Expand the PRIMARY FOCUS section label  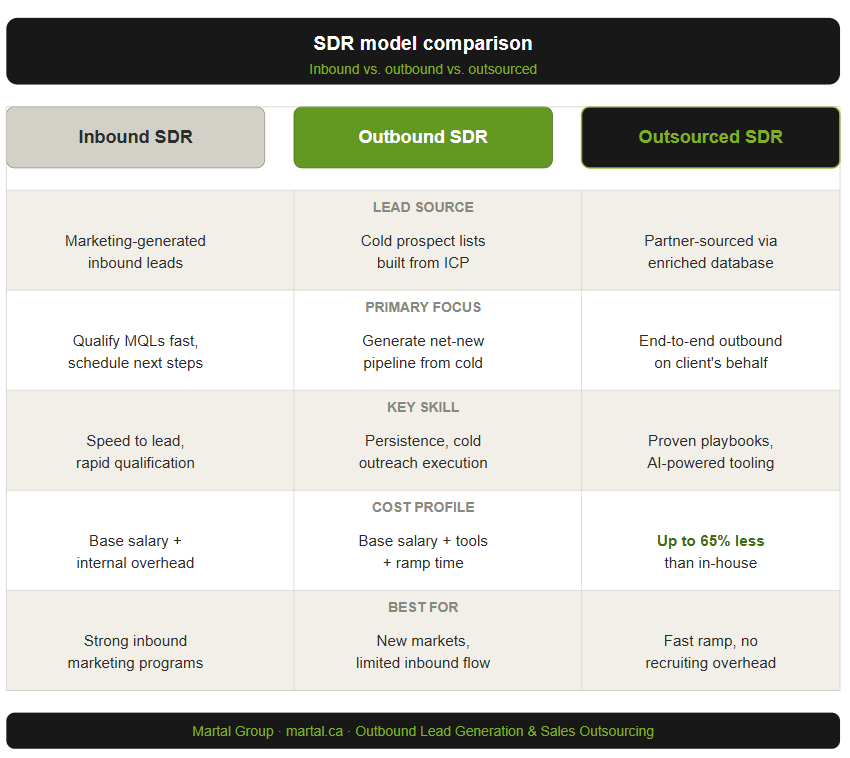(422, 307)
